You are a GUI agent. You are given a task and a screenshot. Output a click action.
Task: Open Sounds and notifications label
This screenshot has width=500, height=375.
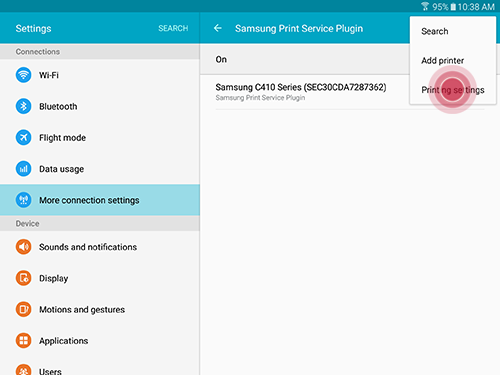88,247
